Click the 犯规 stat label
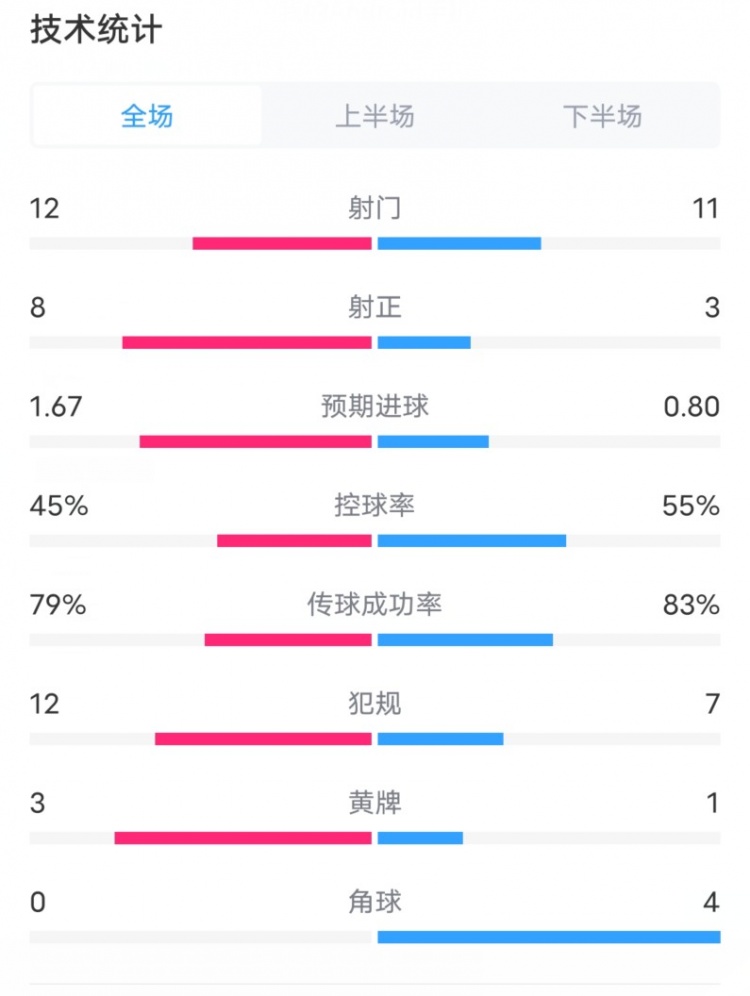Screen dimensions: 750x996 [375, 703]
